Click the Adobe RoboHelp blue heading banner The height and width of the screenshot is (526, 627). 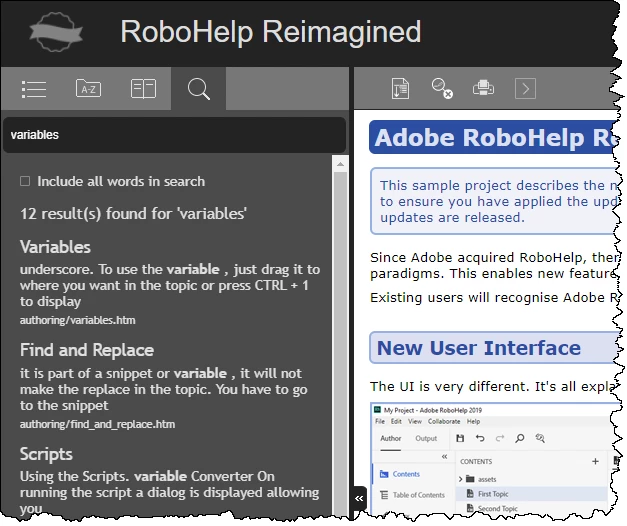(495, 137)
